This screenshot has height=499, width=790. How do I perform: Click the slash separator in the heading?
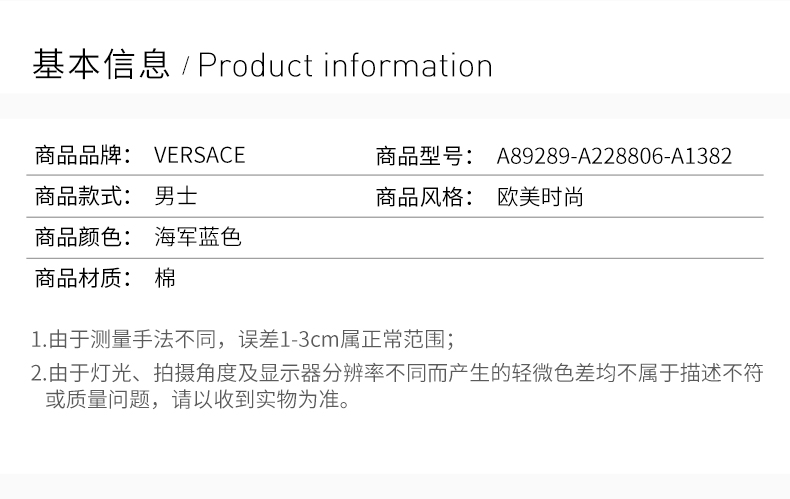185,68
